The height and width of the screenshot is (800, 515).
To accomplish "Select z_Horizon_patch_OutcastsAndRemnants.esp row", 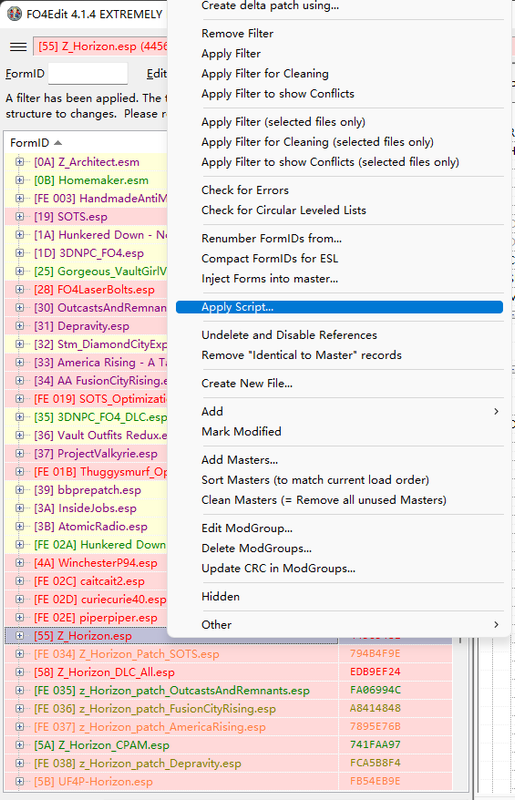I will point(171,690).
